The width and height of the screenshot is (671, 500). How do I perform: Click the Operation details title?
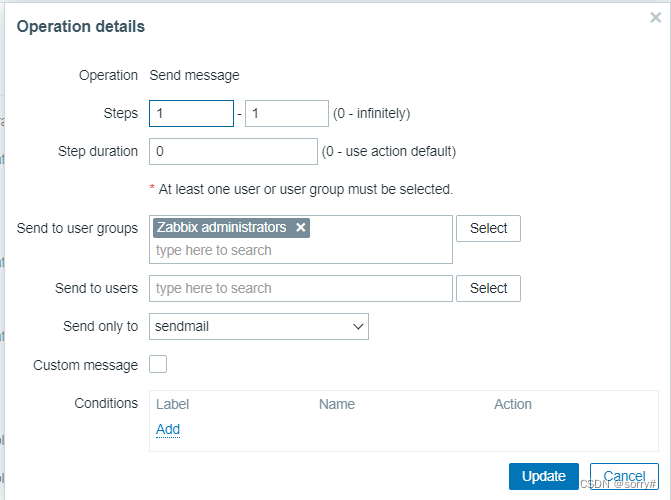[81, 27]
